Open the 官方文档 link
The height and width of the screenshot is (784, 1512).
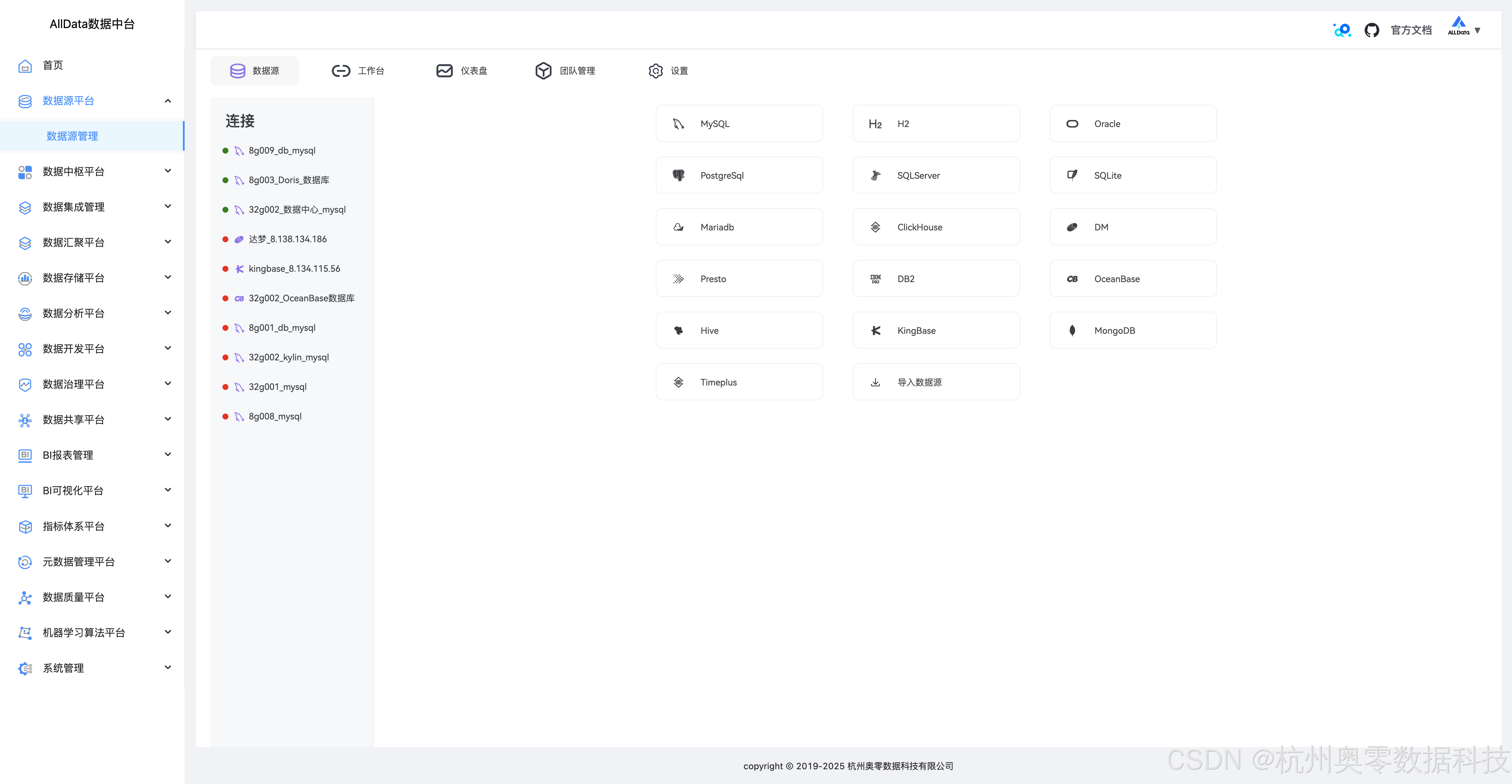point(1411,30)
